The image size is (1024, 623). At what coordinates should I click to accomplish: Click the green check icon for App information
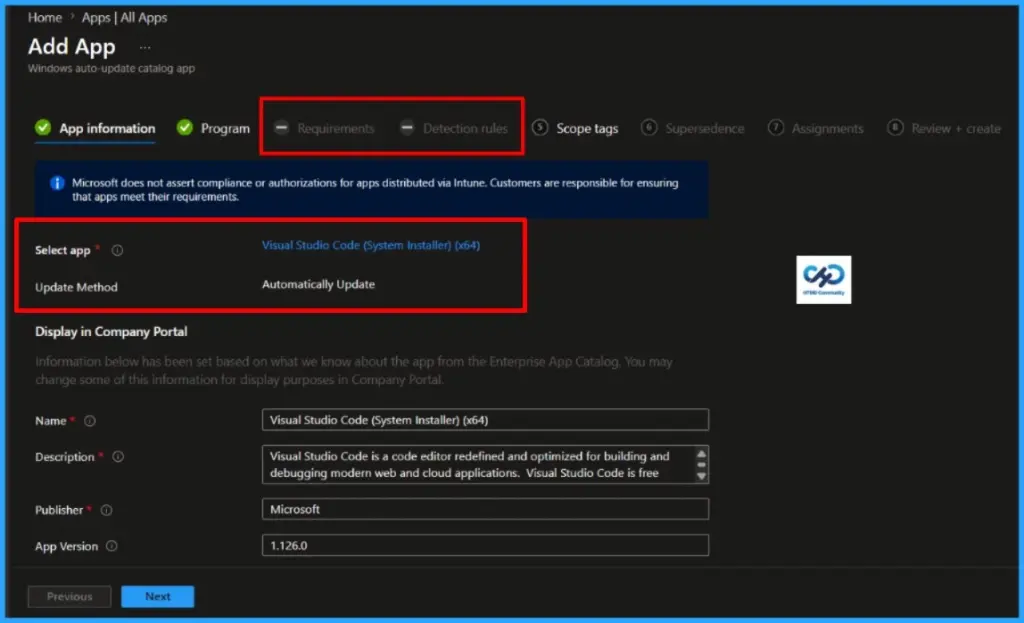43,127
